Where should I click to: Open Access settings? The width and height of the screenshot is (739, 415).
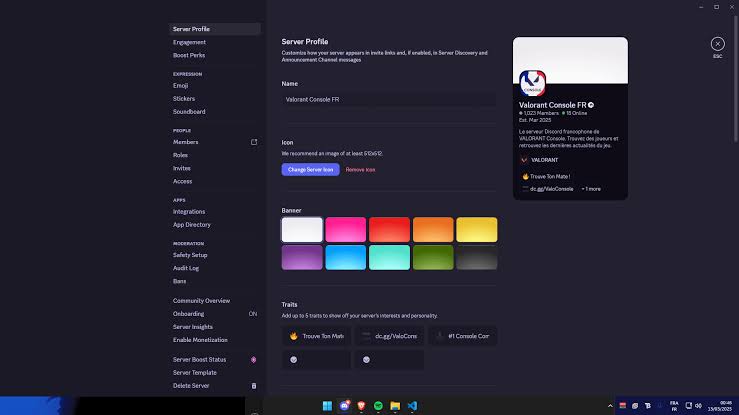click(215, 181)
